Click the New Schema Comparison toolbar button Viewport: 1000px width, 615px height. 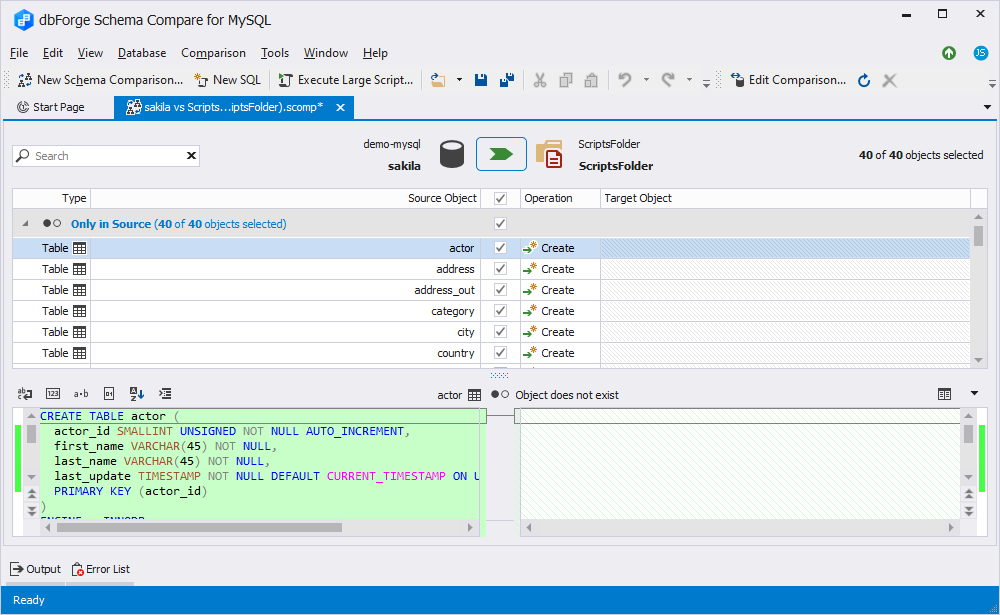point(100,80)
